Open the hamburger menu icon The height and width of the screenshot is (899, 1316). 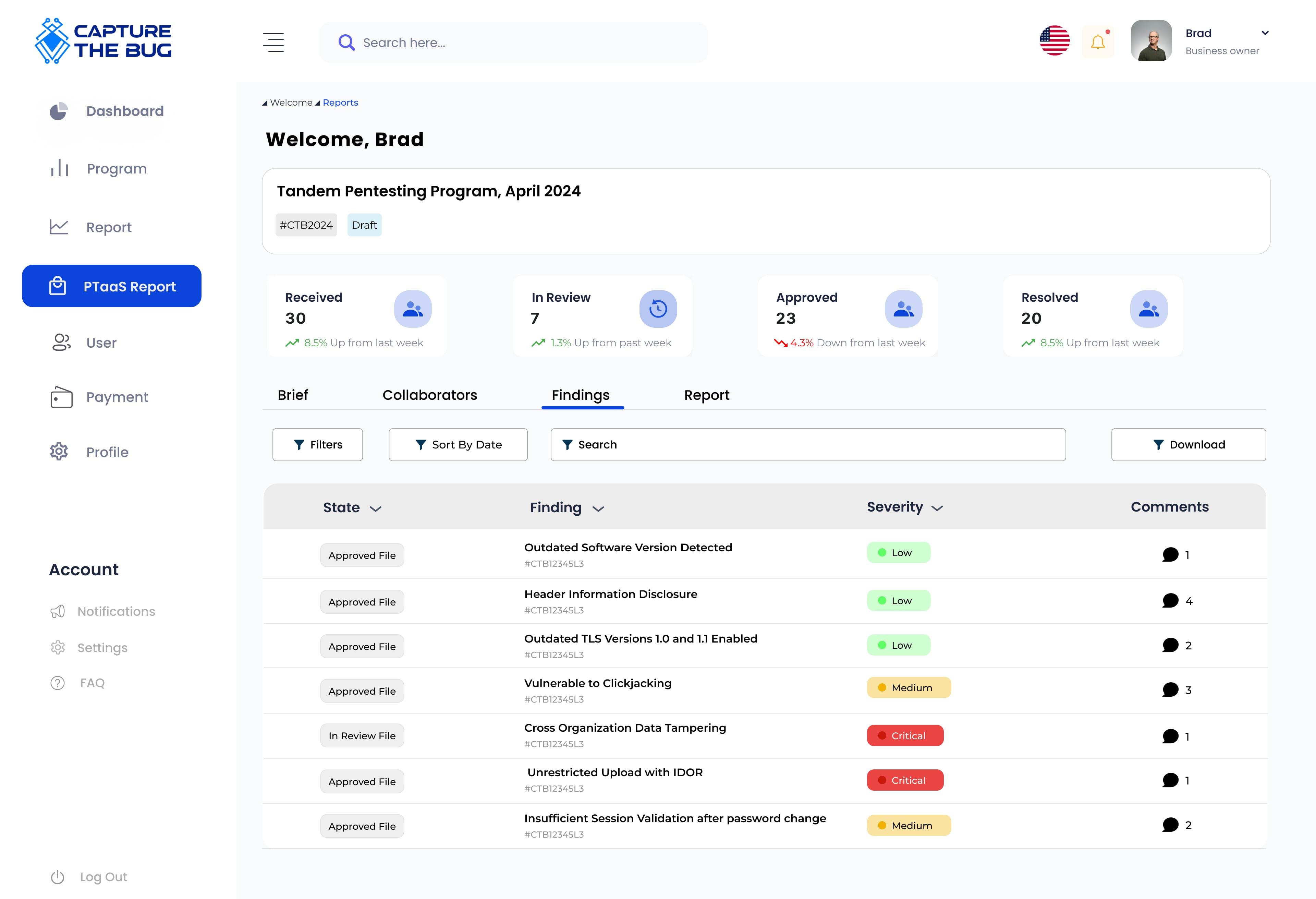273,43
